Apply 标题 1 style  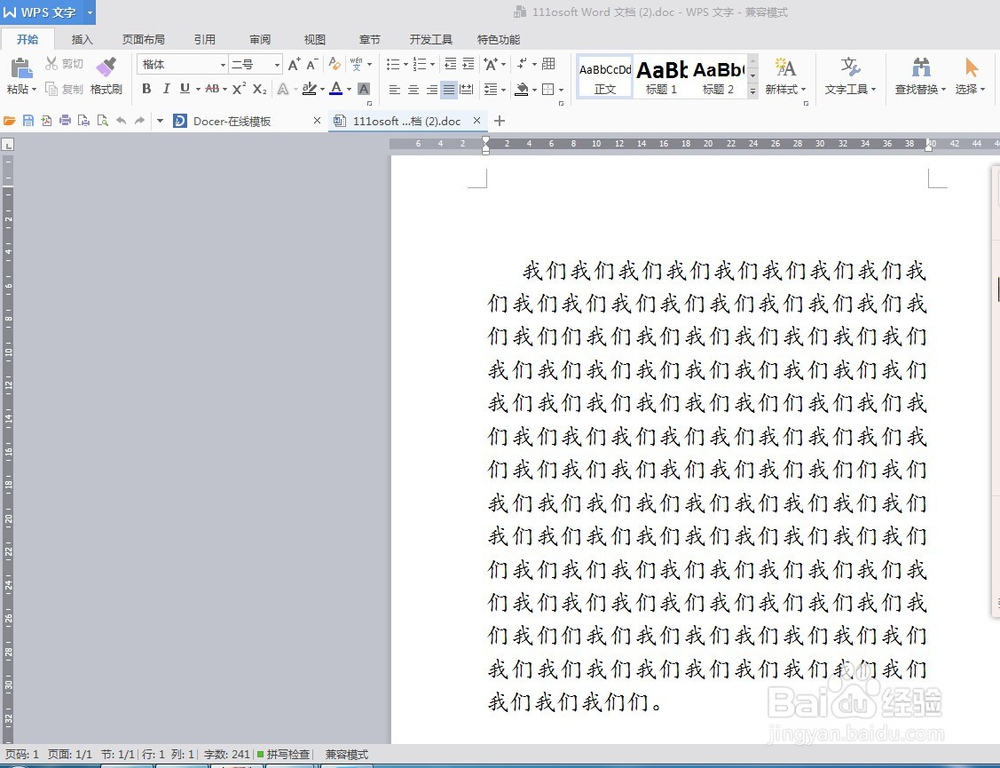tap(661, 77)
